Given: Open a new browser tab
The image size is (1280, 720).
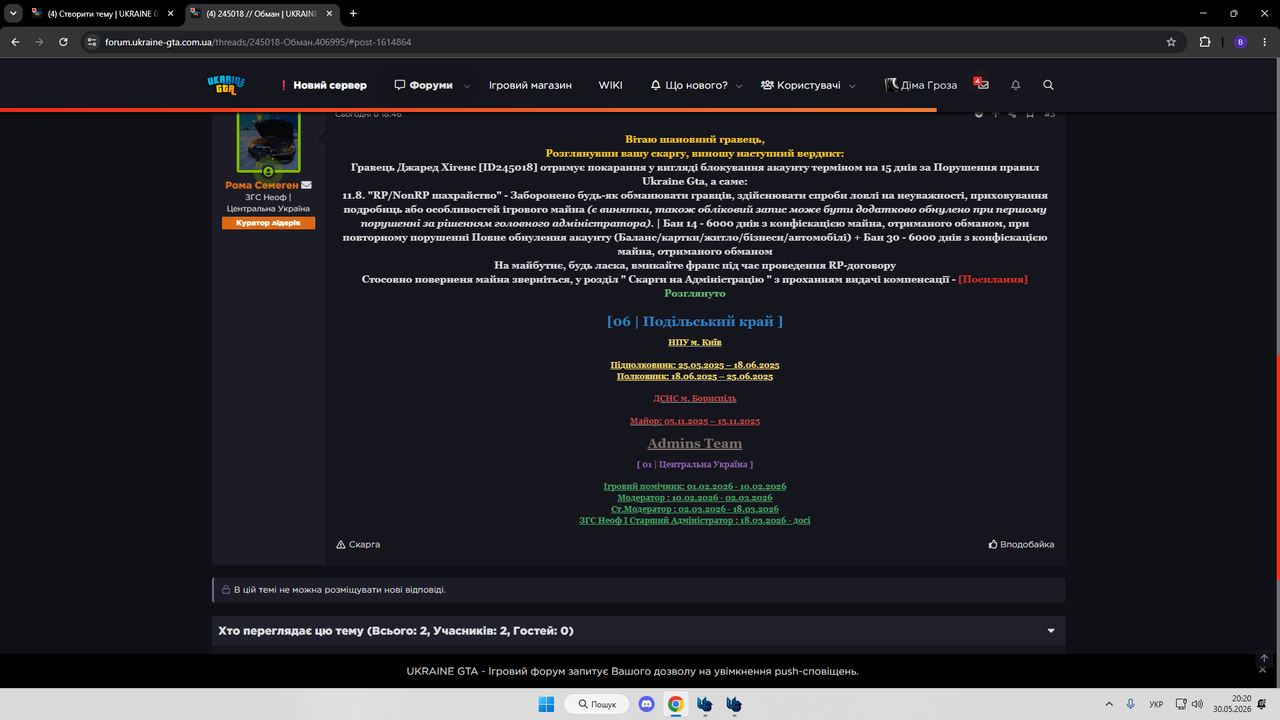Looking at the screenshot, I should pos(353,14).
